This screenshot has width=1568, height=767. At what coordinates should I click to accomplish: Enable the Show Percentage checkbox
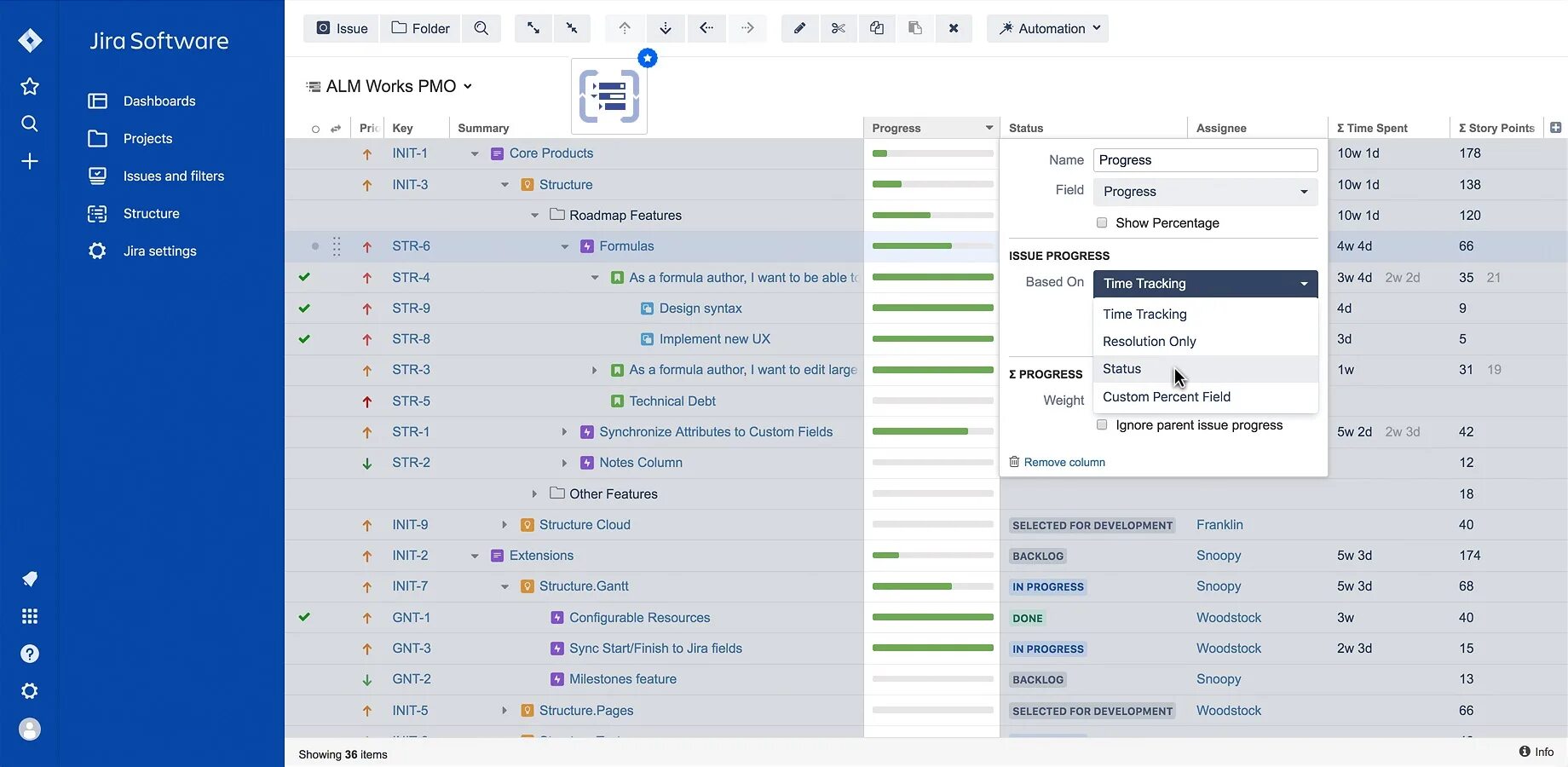[x=1102, y=222]
